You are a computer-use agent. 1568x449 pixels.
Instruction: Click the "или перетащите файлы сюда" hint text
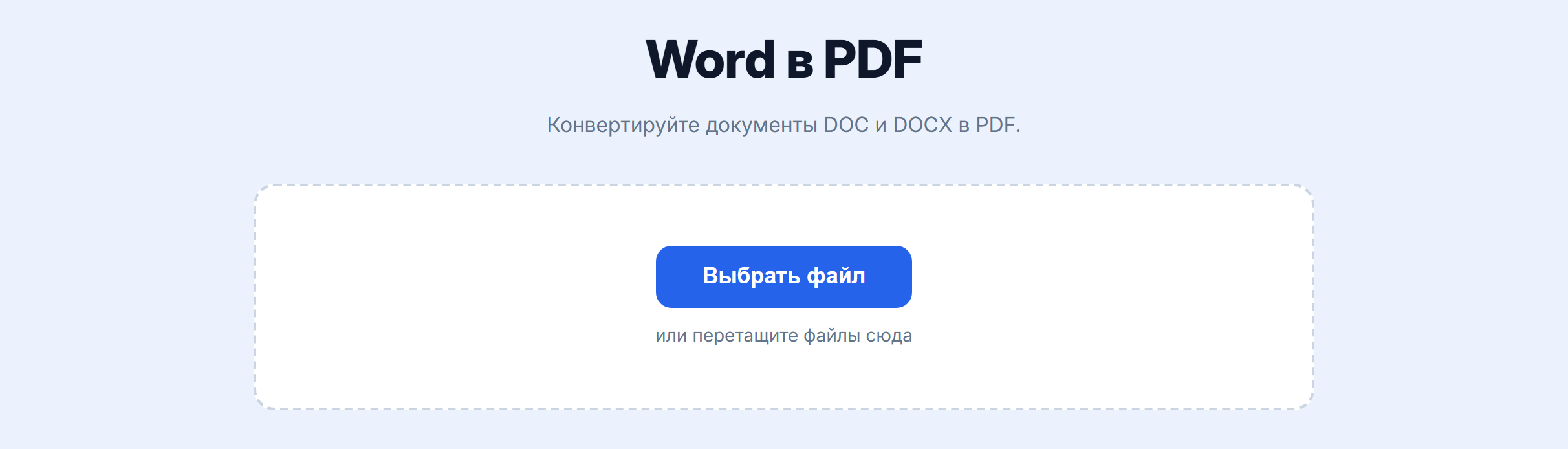coord(783,336)
